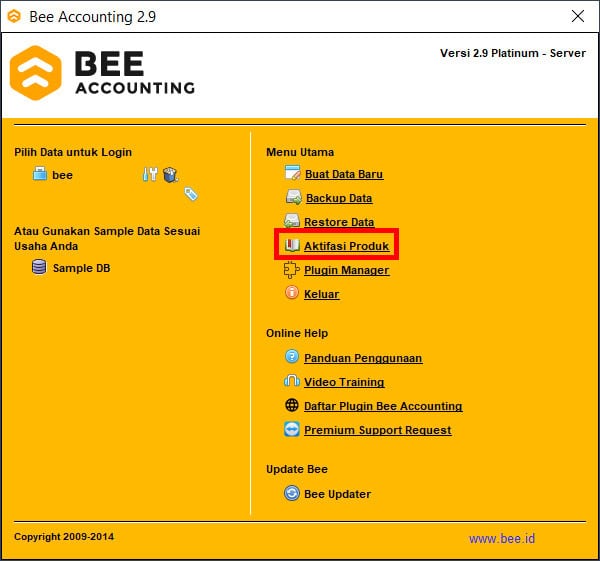The width and height of the screenshot is (600, 561).
Task: Click the Bee Updater refresh icon
Action: click(292, 494)
